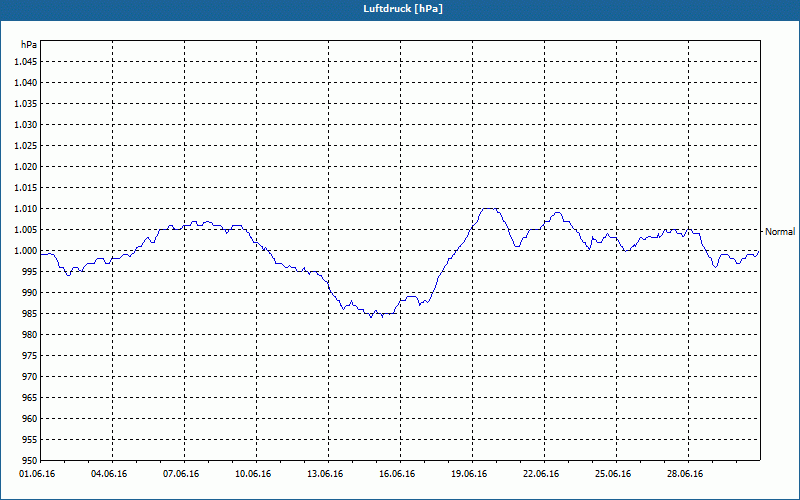Select the 970 y-axis label
The width and height of the screenshot is (800, 500).
coord(30,377)
